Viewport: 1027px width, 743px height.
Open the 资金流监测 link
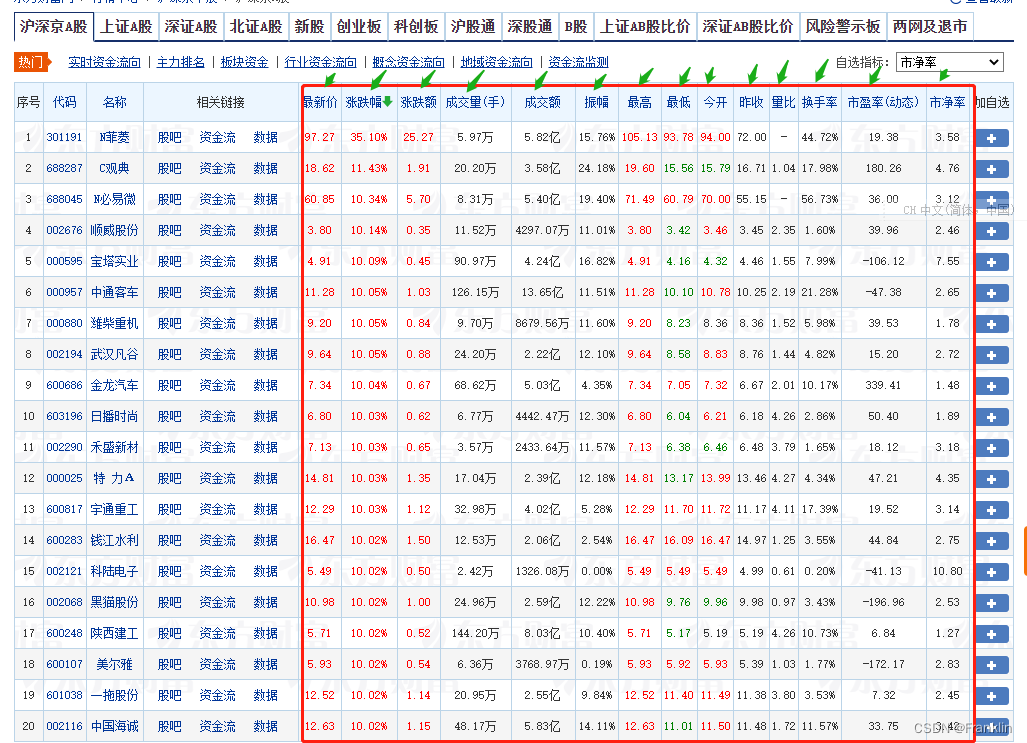pyautogui.click(x=578, y=62)
